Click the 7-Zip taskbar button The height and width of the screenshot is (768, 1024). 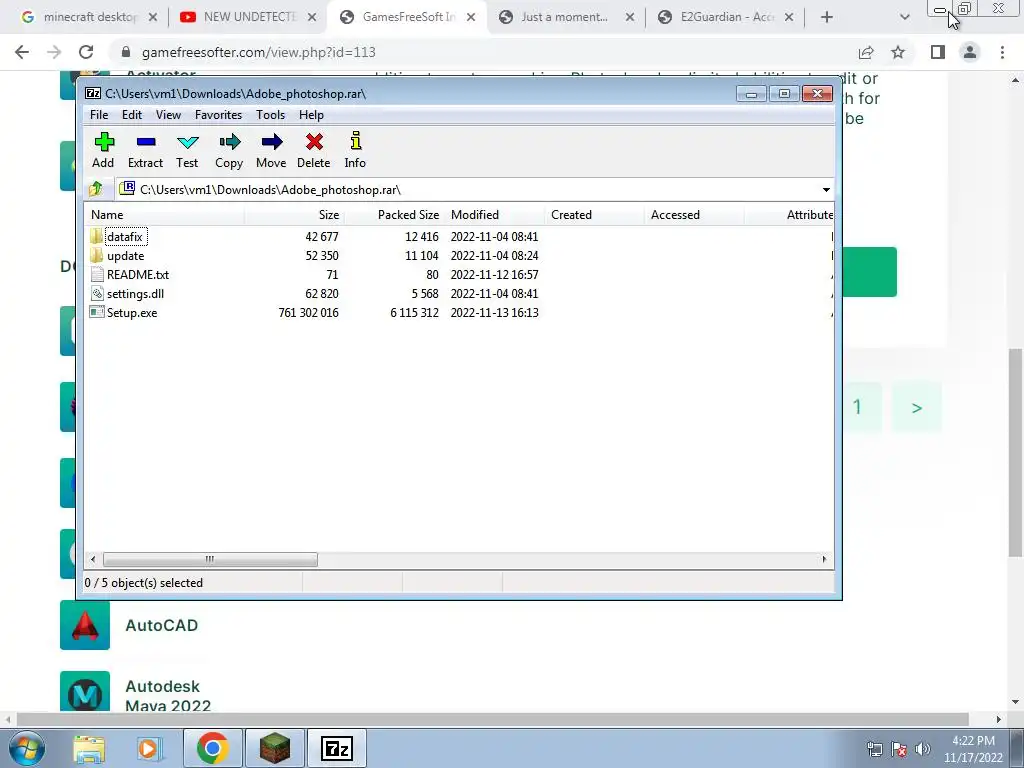[337, 748]
